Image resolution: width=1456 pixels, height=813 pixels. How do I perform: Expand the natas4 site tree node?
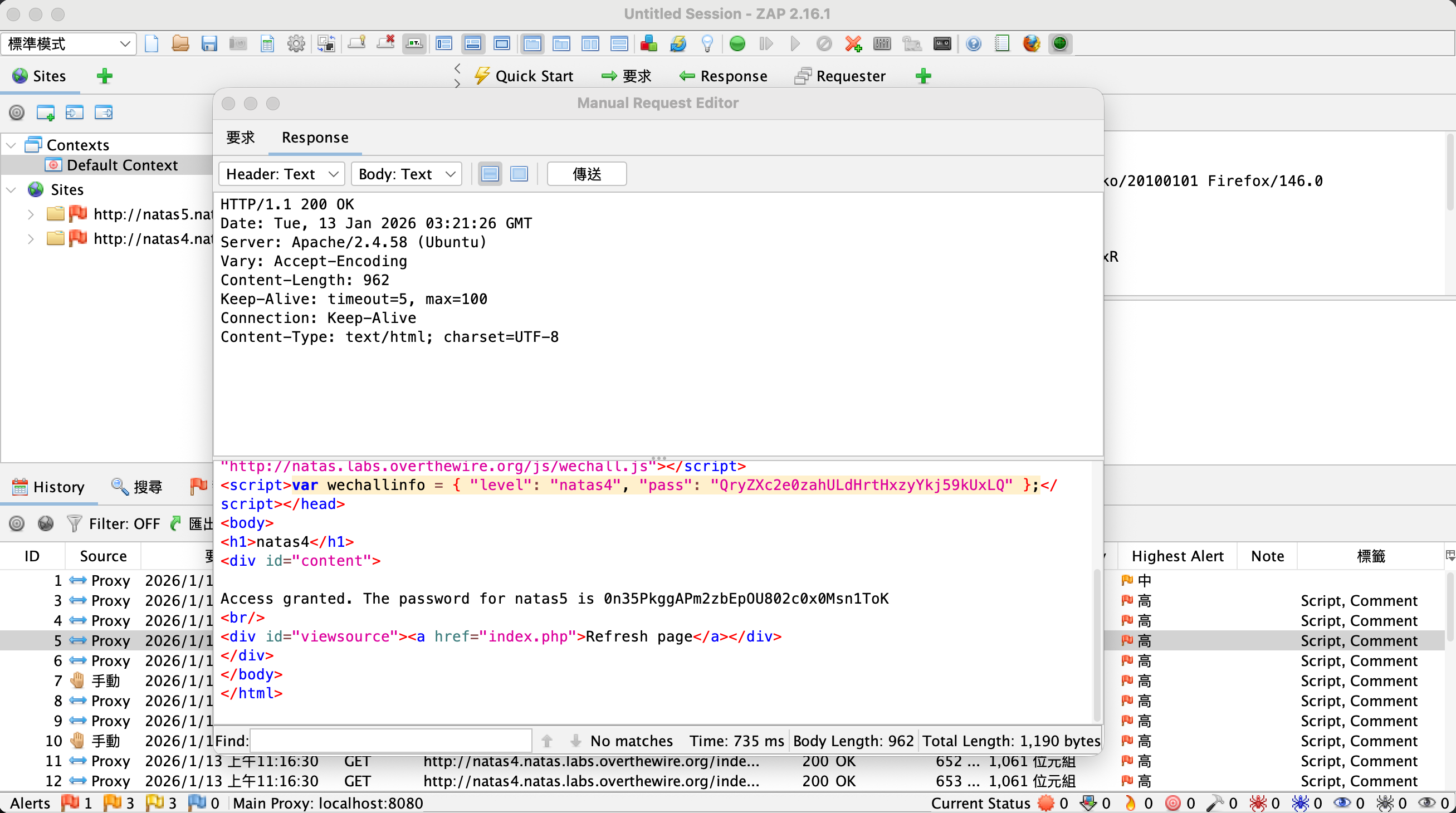point(31,239)
